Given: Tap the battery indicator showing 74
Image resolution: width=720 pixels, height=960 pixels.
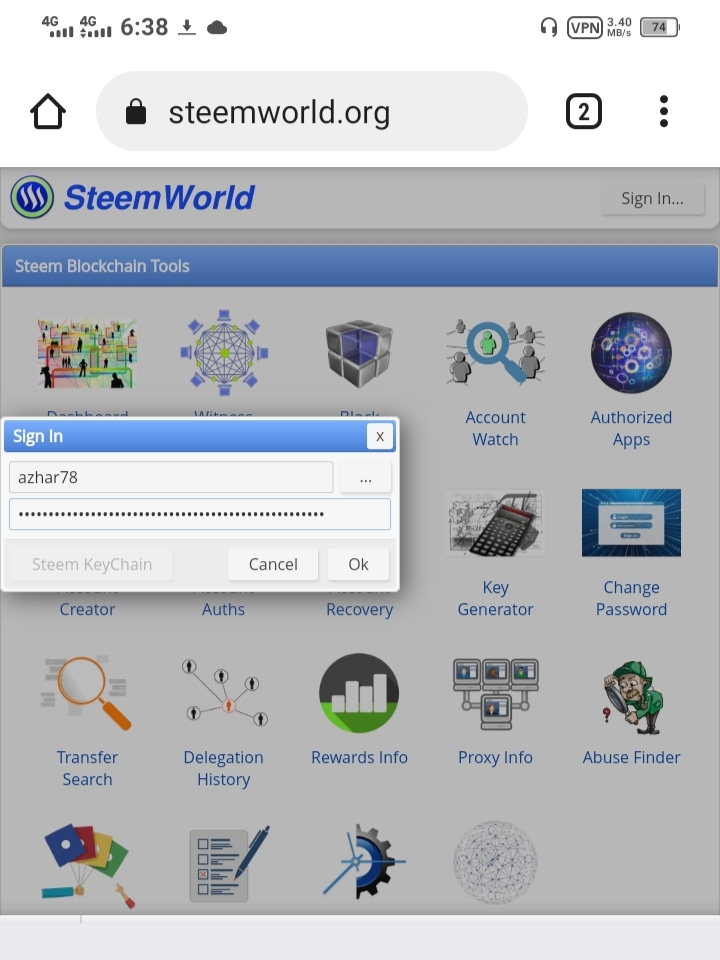Looking at the screenshot, I should pyautogui.click(x=659, y=28).
